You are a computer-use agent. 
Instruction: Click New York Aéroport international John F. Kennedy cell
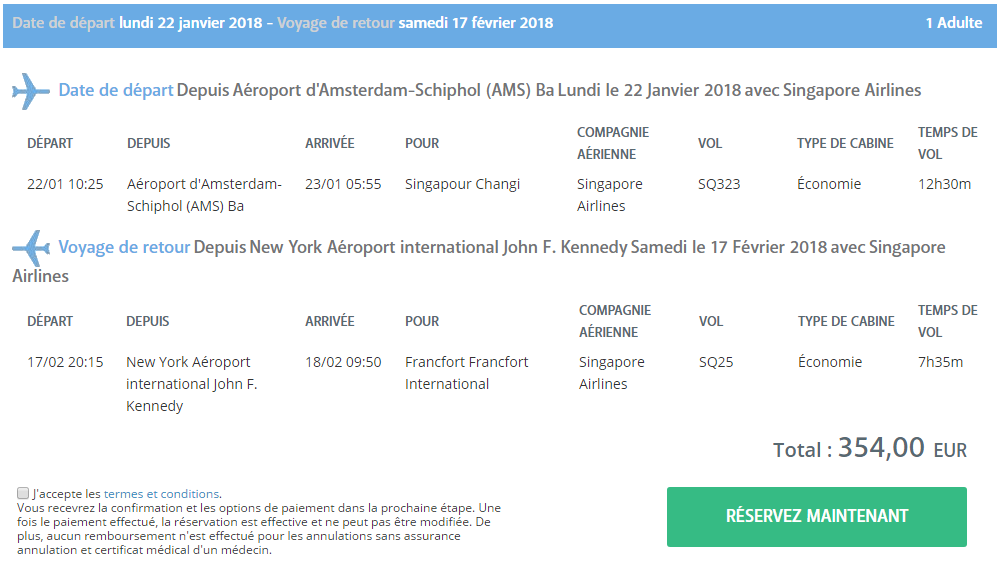point(191,384)
